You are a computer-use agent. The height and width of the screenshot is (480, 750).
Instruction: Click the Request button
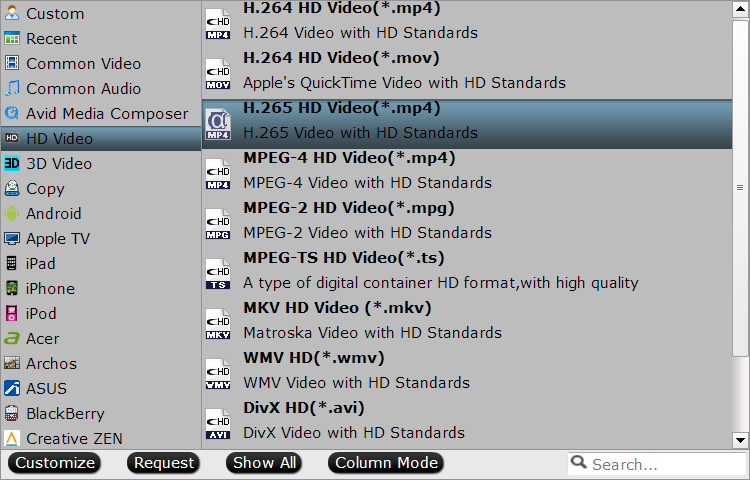(164, 463)
